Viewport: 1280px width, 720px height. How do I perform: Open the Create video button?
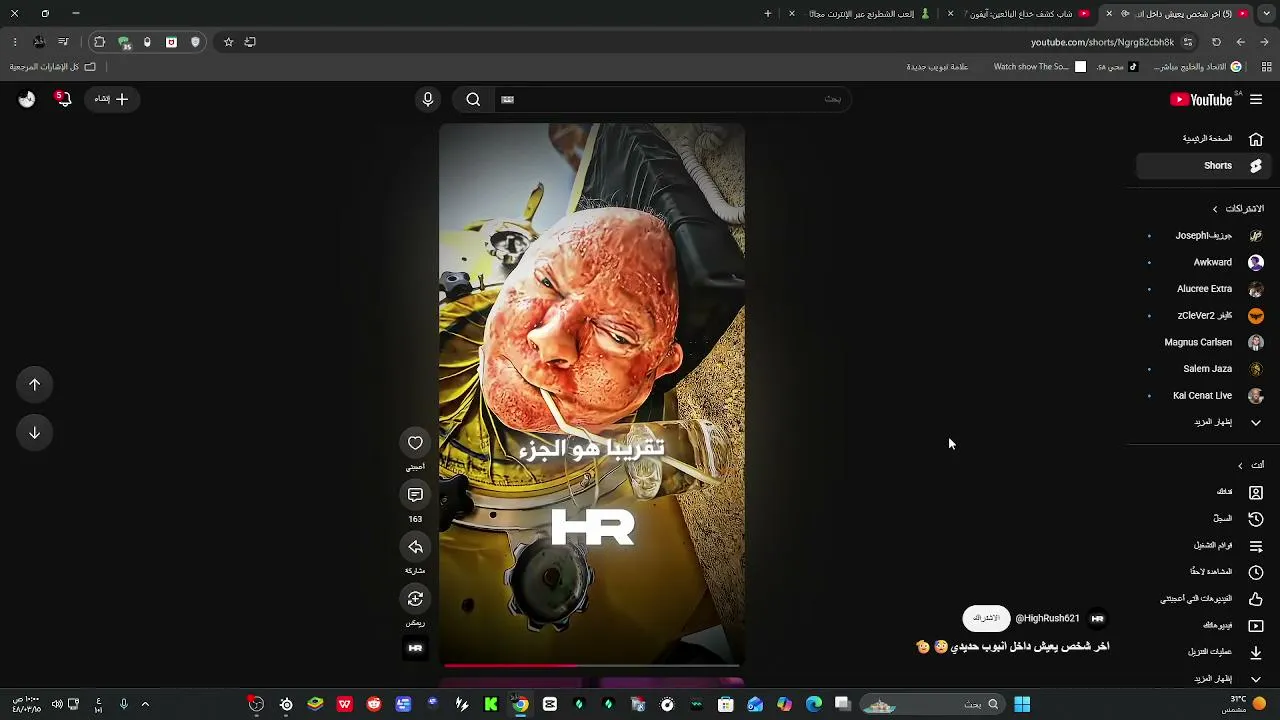(x=111, y=99)
